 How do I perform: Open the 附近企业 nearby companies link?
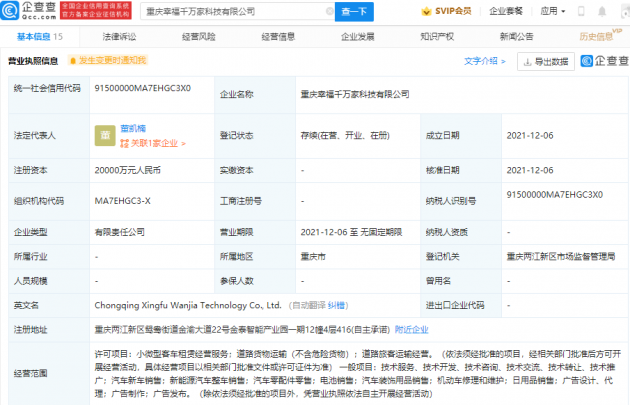click(x=411, y=329)
